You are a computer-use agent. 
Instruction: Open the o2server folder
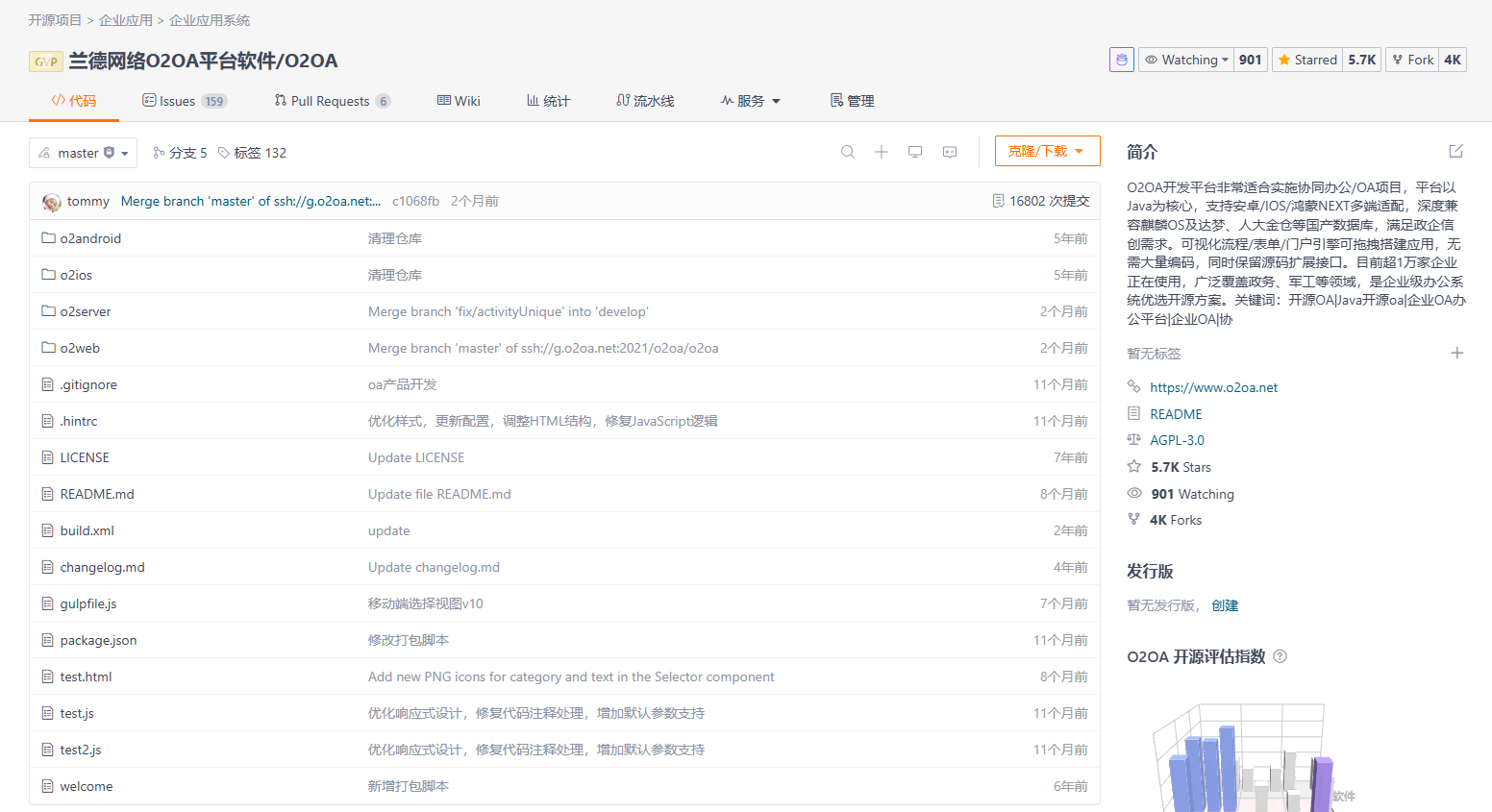click(x=85, y=311)
